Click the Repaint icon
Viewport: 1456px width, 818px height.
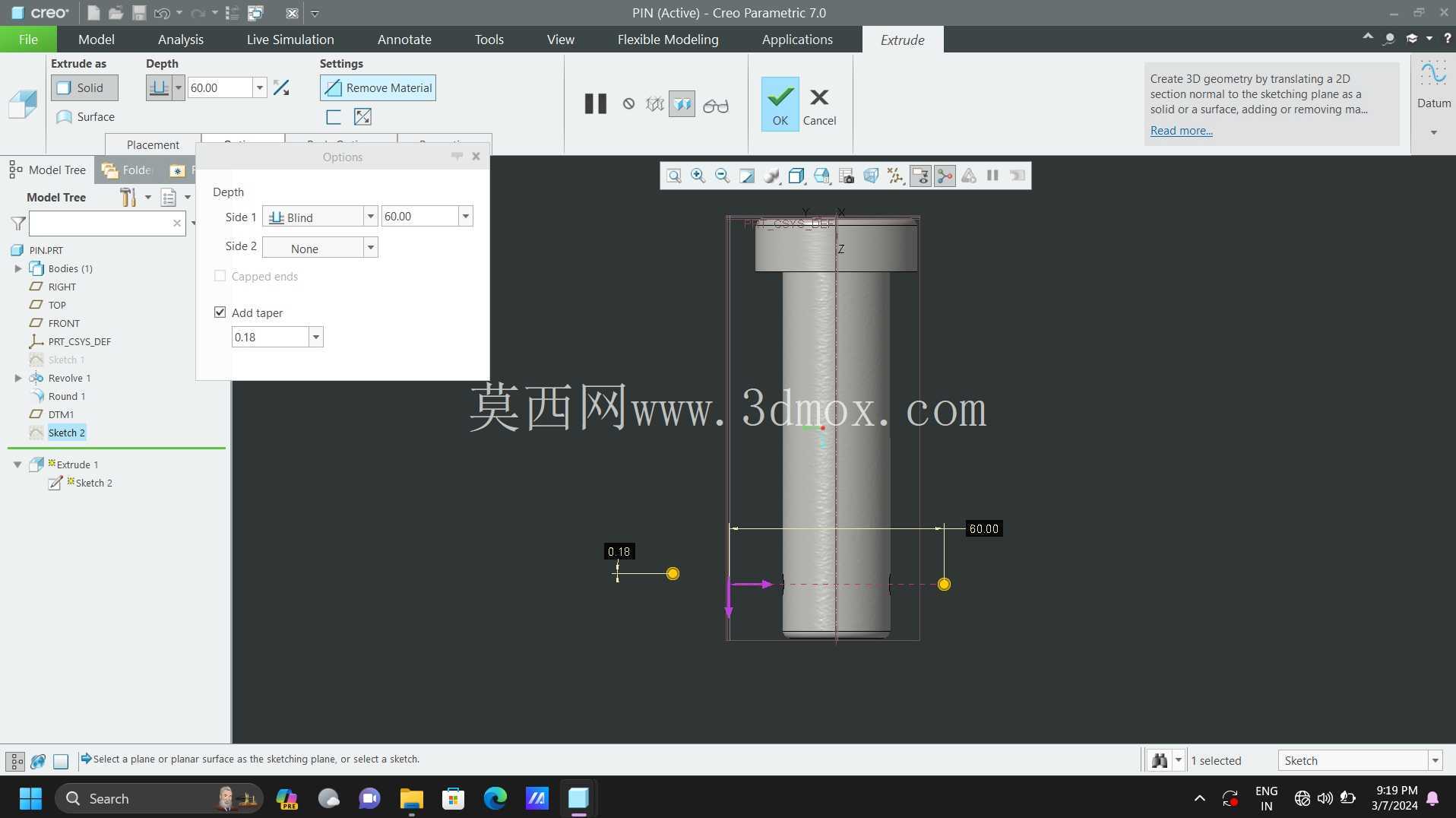point(747,176)
